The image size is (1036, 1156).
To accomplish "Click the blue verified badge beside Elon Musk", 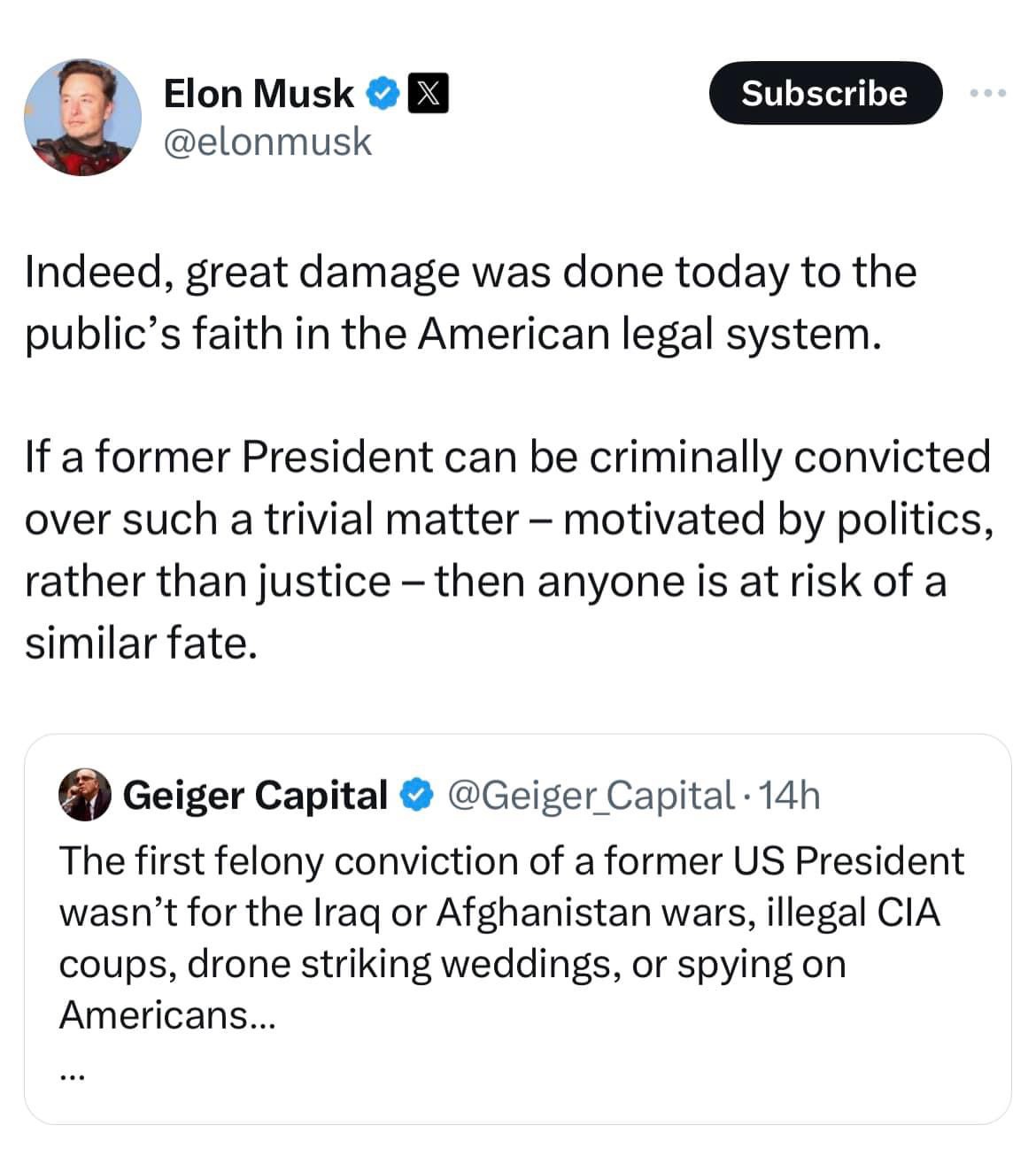I will [382, 94].
